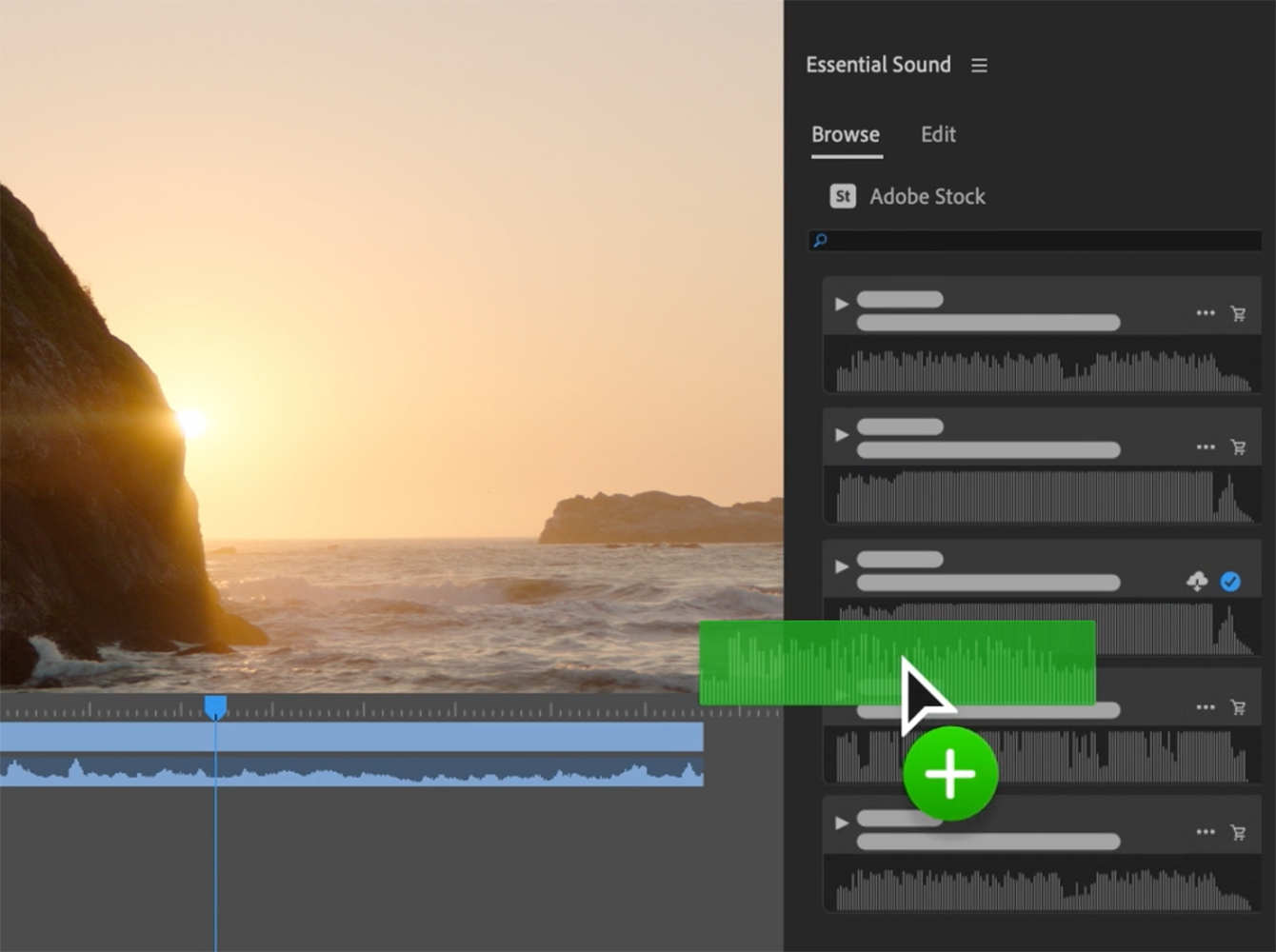This screenshot has height=952, width=1276.
Task: Click the Adobe Stock St logo
Action: click(x=843, y=196)
